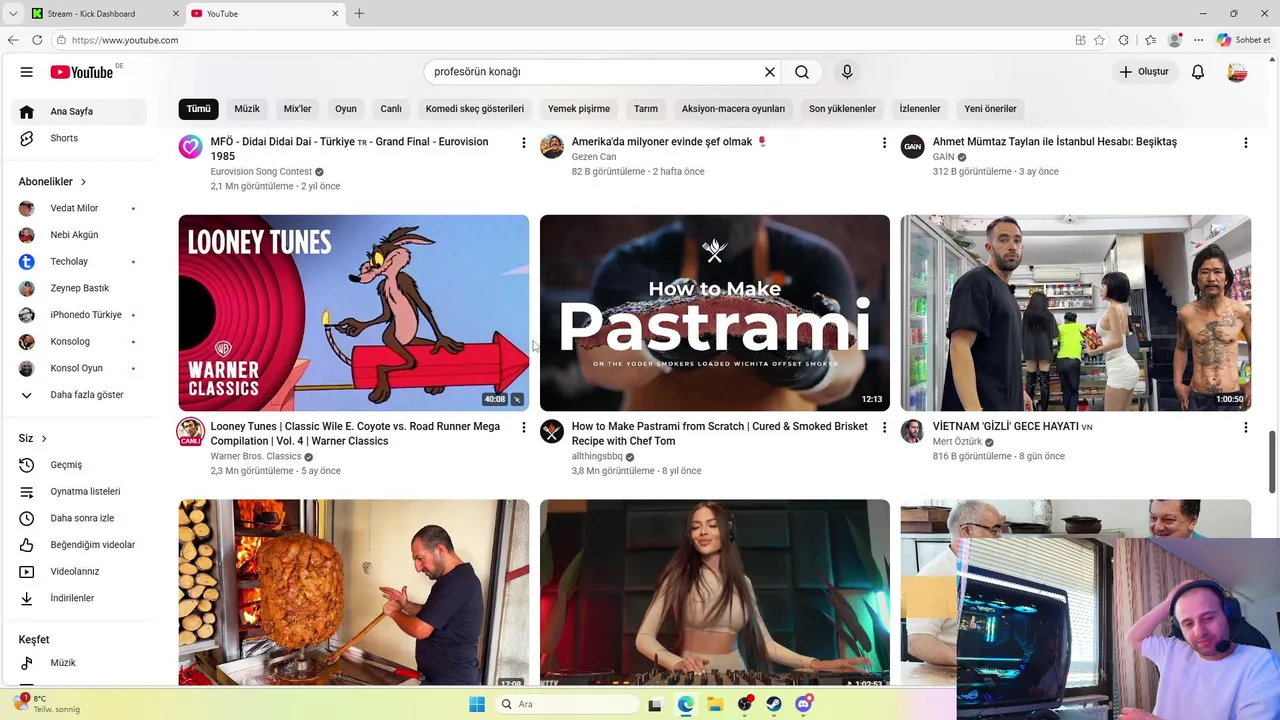This screenshot has height=720, width=1280.
Task: Open Müzik under Keşfet
Action: pyautogui.click(x=79, y=663)
